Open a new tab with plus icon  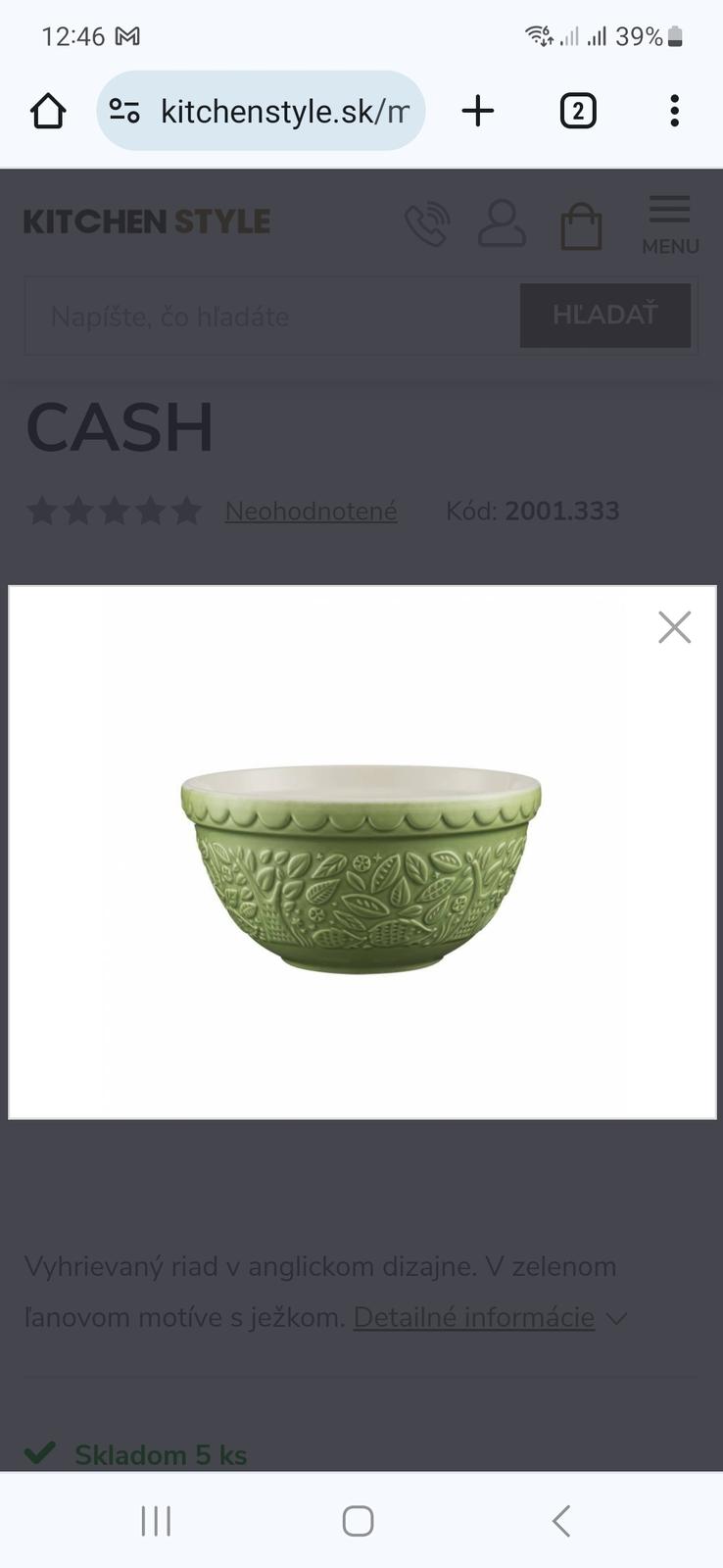pos(478,111)
